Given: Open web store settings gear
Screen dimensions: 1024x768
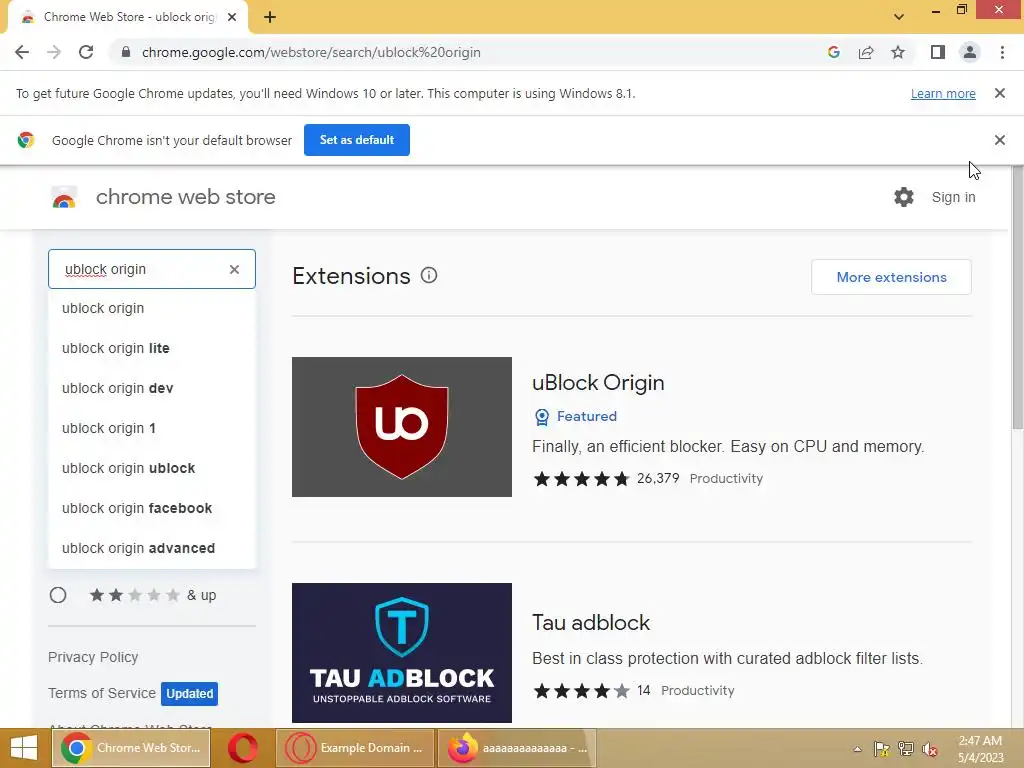Looking at the screenshot, I should 904,197.
